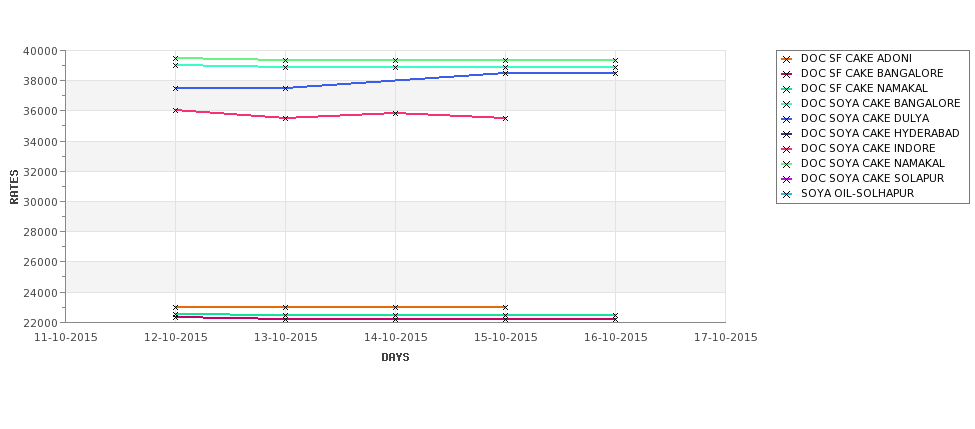Viewport: 975px width, 429px height.
Task: Click the DOC SF CAKE ADONI legend marker
Action: [787, 59]
